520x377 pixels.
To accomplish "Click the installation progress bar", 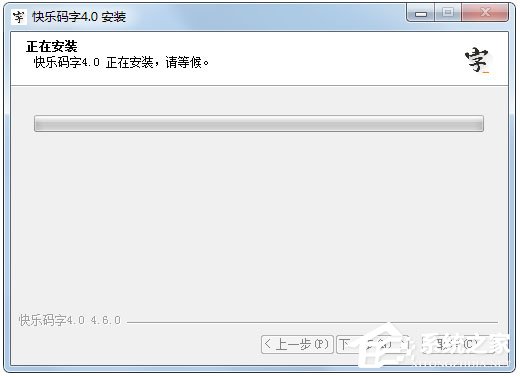I will click(259, 123).
